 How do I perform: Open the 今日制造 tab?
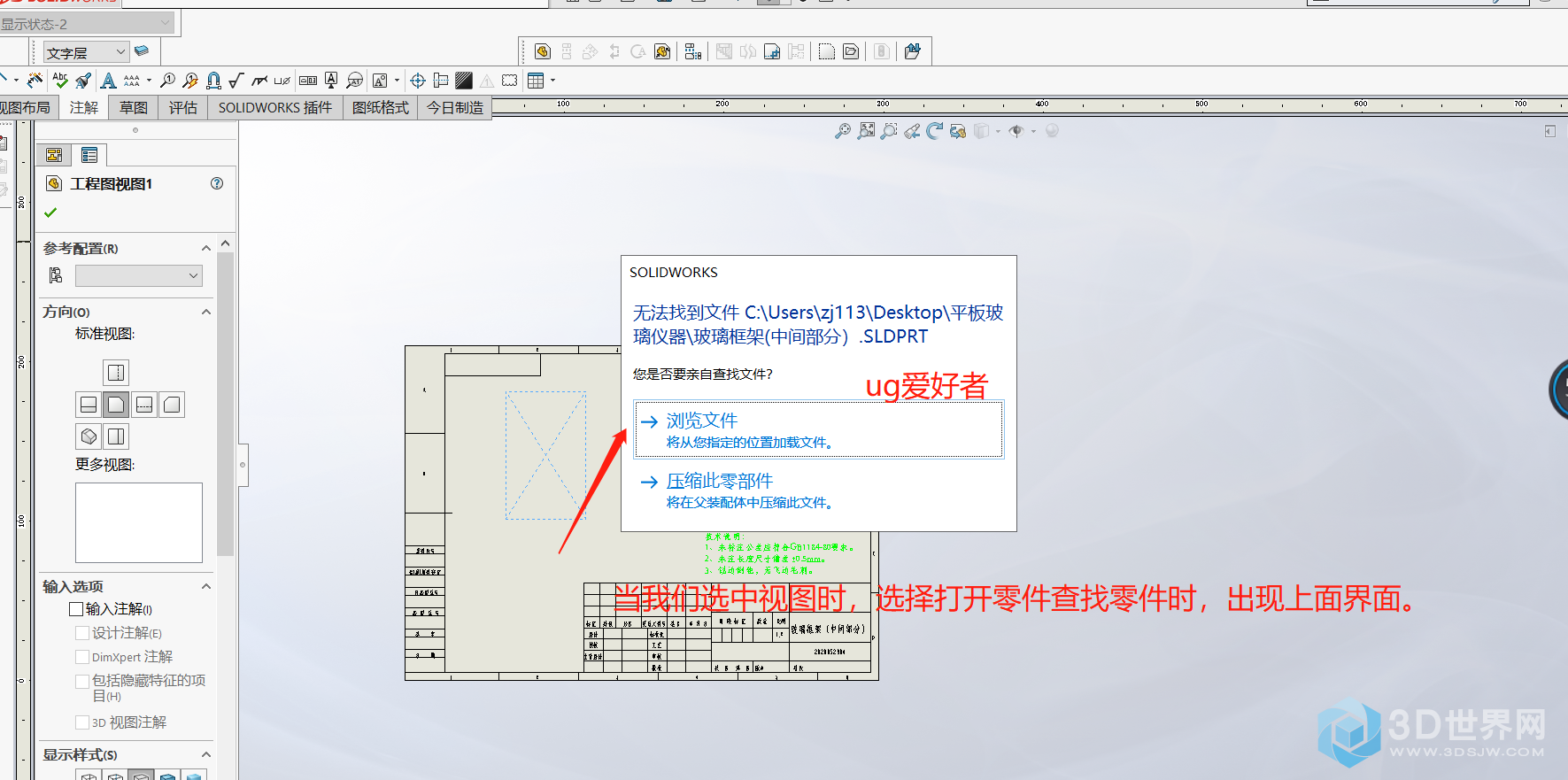455,108
